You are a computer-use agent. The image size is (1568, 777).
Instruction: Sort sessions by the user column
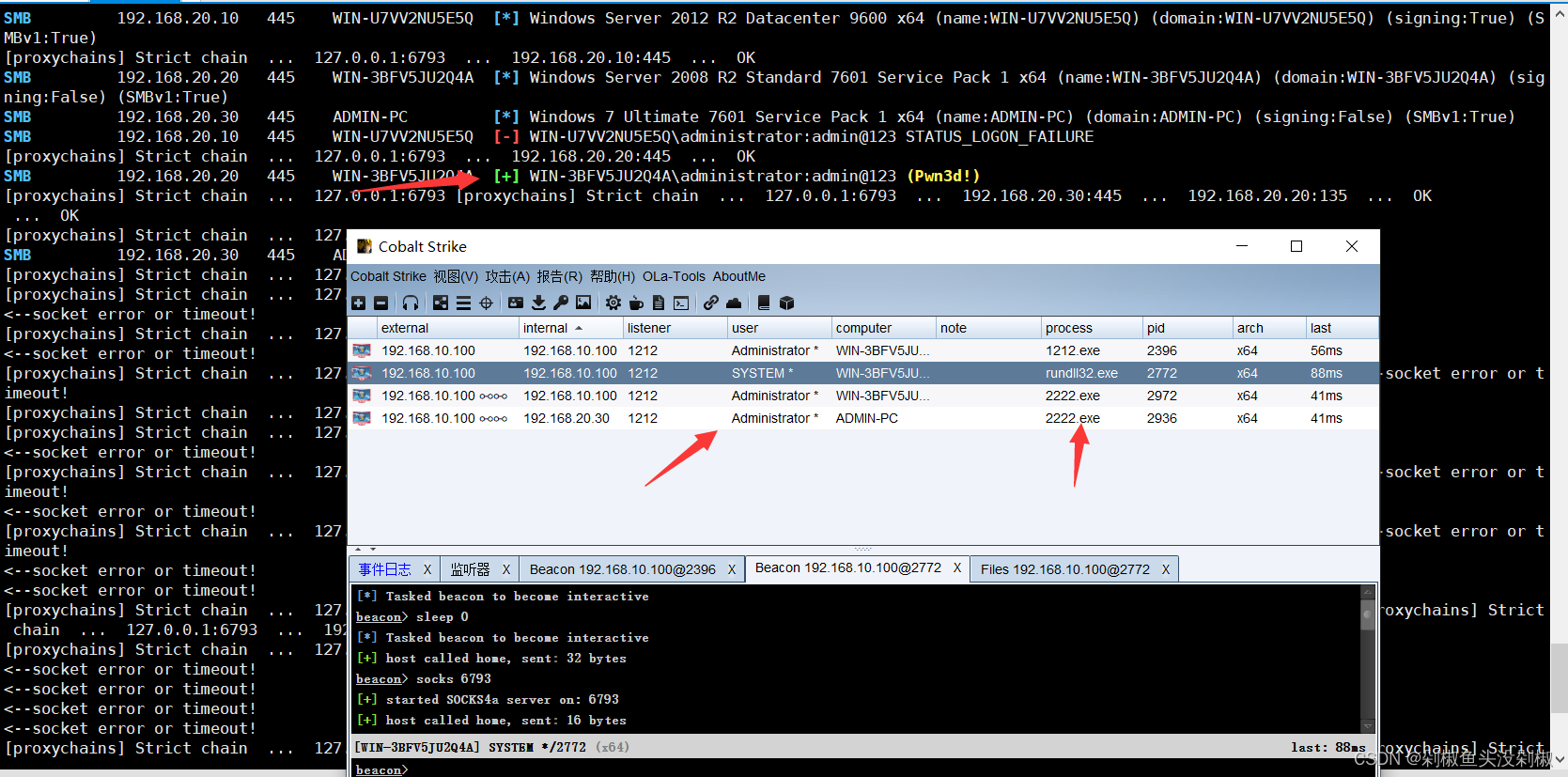[x=779, y=328]
